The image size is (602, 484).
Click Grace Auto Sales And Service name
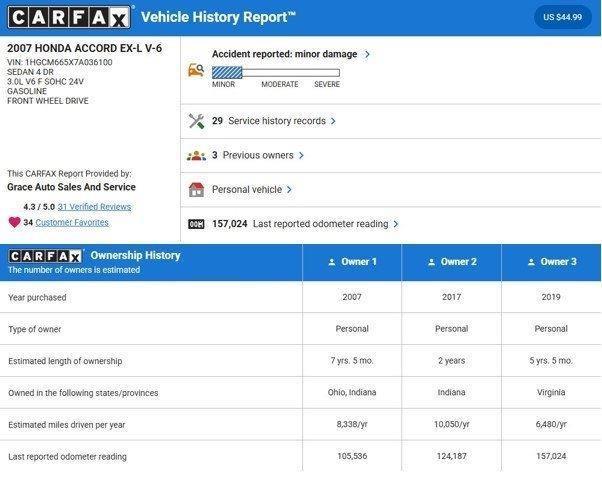71,187
